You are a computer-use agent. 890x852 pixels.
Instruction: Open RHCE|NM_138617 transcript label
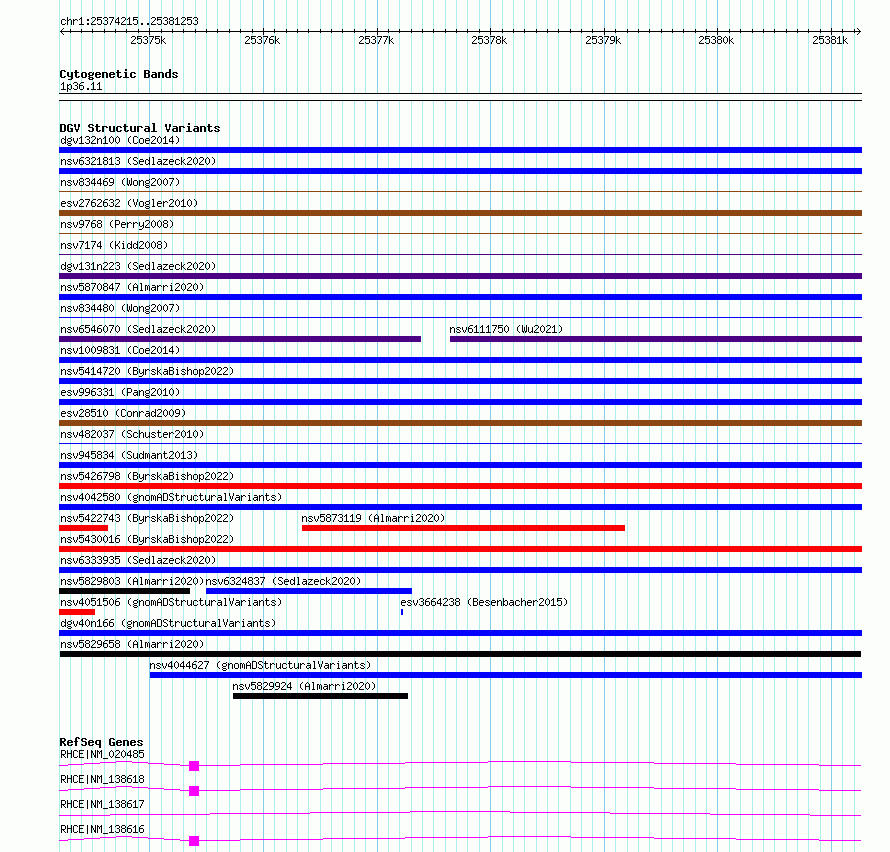pos(102,804)
